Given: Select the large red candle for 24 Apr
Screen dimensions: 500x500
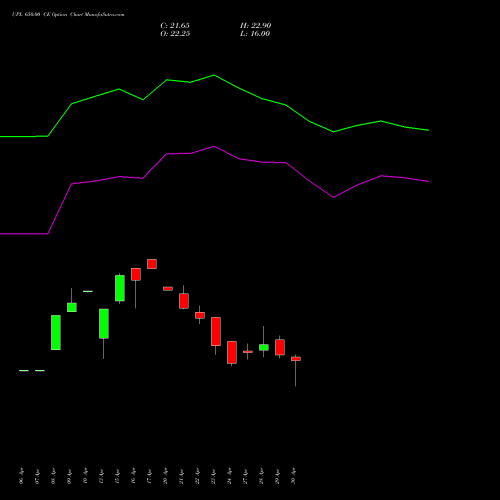Looking at the screenshot, I should (232, 352).
